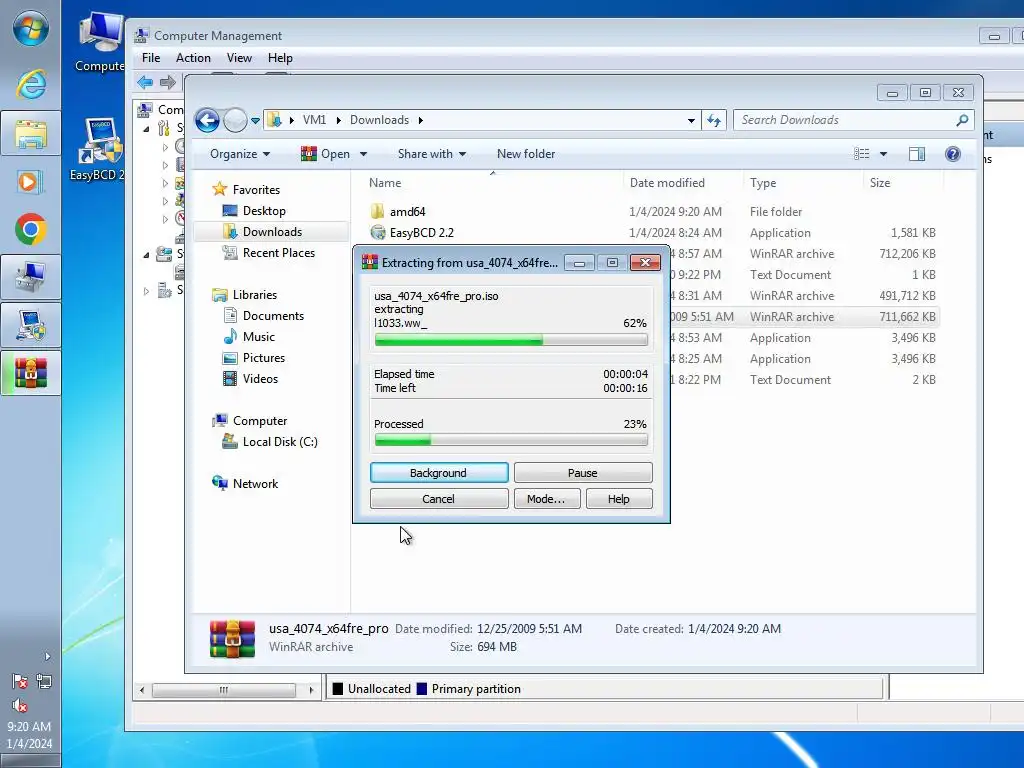This screenshot has height=768, width=1024.
Task: Click the Explorer forward navigation button
Action: (235, 120)
